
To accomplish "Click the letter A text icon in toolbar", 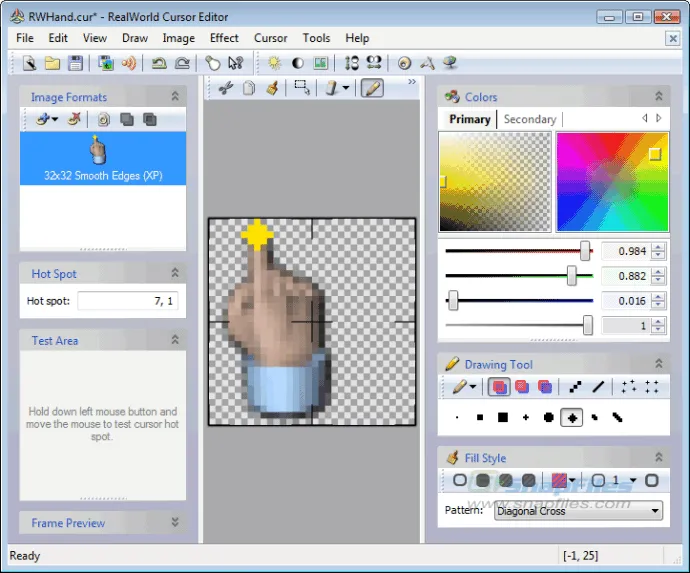I will click(427, 63).
